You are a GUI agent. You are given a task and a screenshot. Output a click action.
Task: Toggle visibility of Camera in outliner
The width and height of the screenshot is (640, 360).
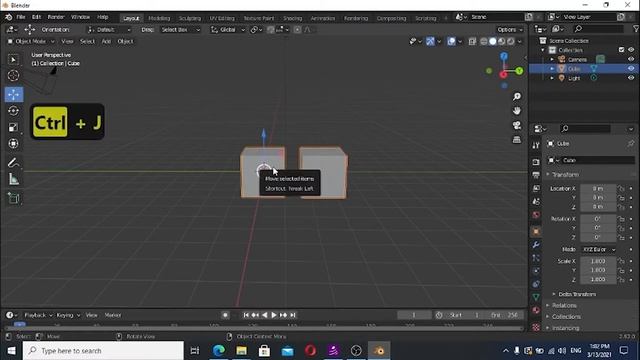pyautogui.click(x=631, y=59)
